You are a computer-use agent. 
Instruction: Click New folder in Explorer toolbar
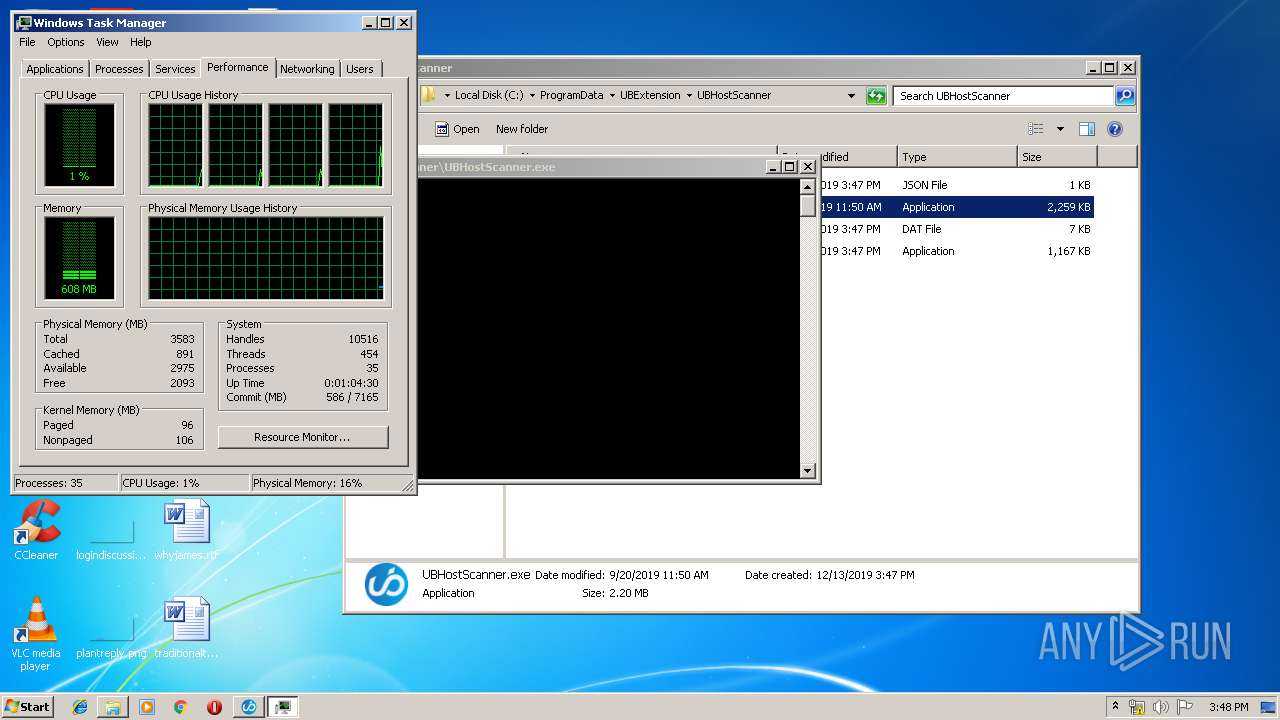point(522,129)
